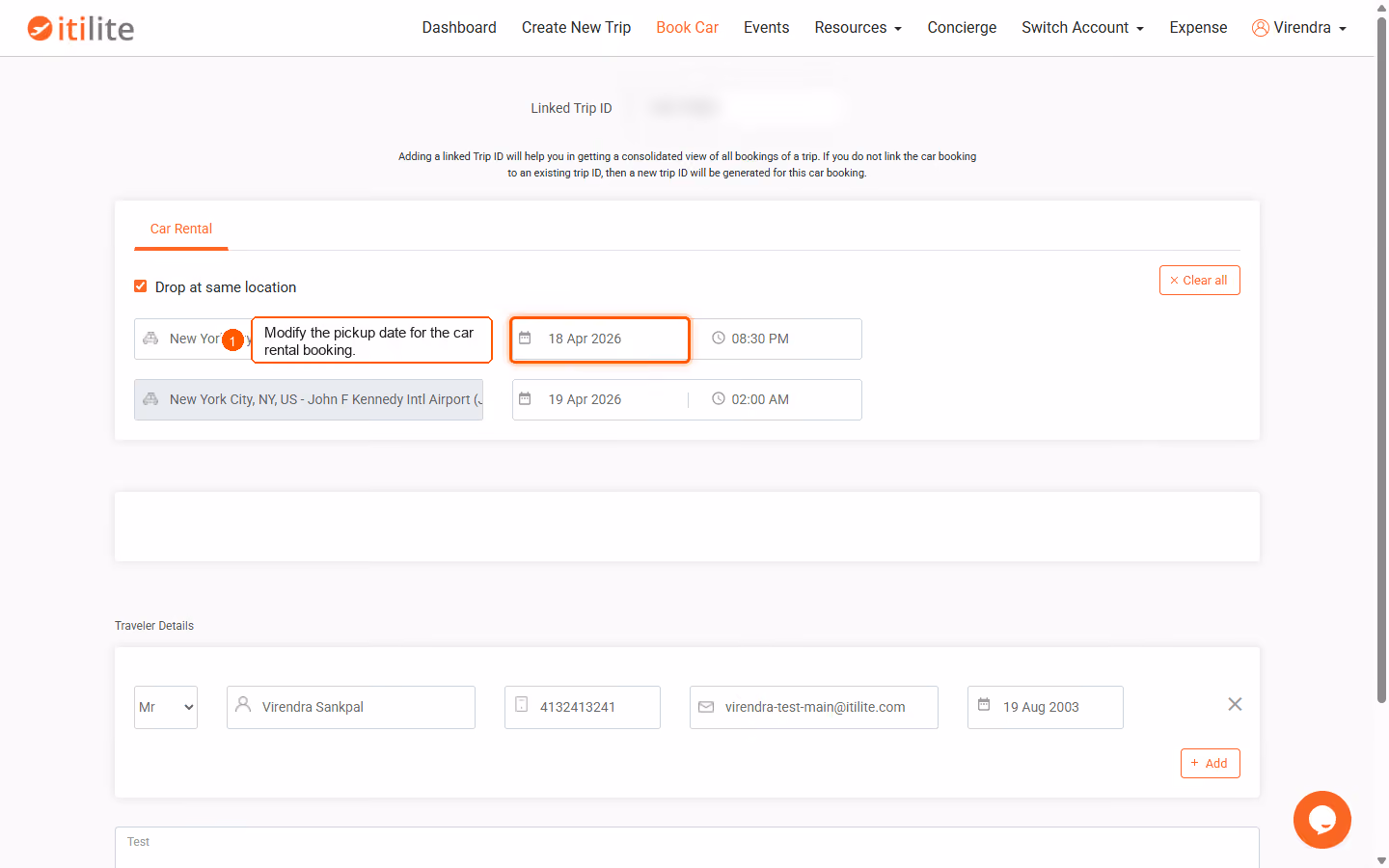Click drop location JFK Airport field
This screenshot has width=1389, height=868.
click(x=309, y=399)
